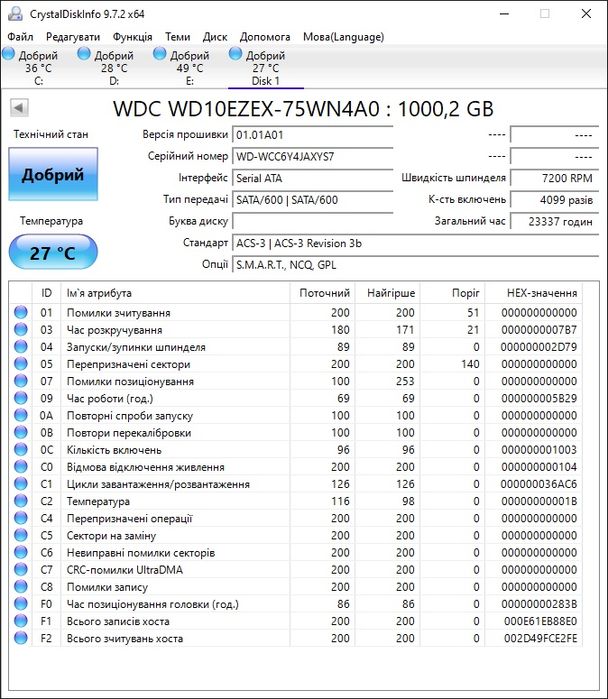Click the blue Добрий health status button
Image resolution: width=608 pixels, height=699 pixels.
tap(53, 174)
